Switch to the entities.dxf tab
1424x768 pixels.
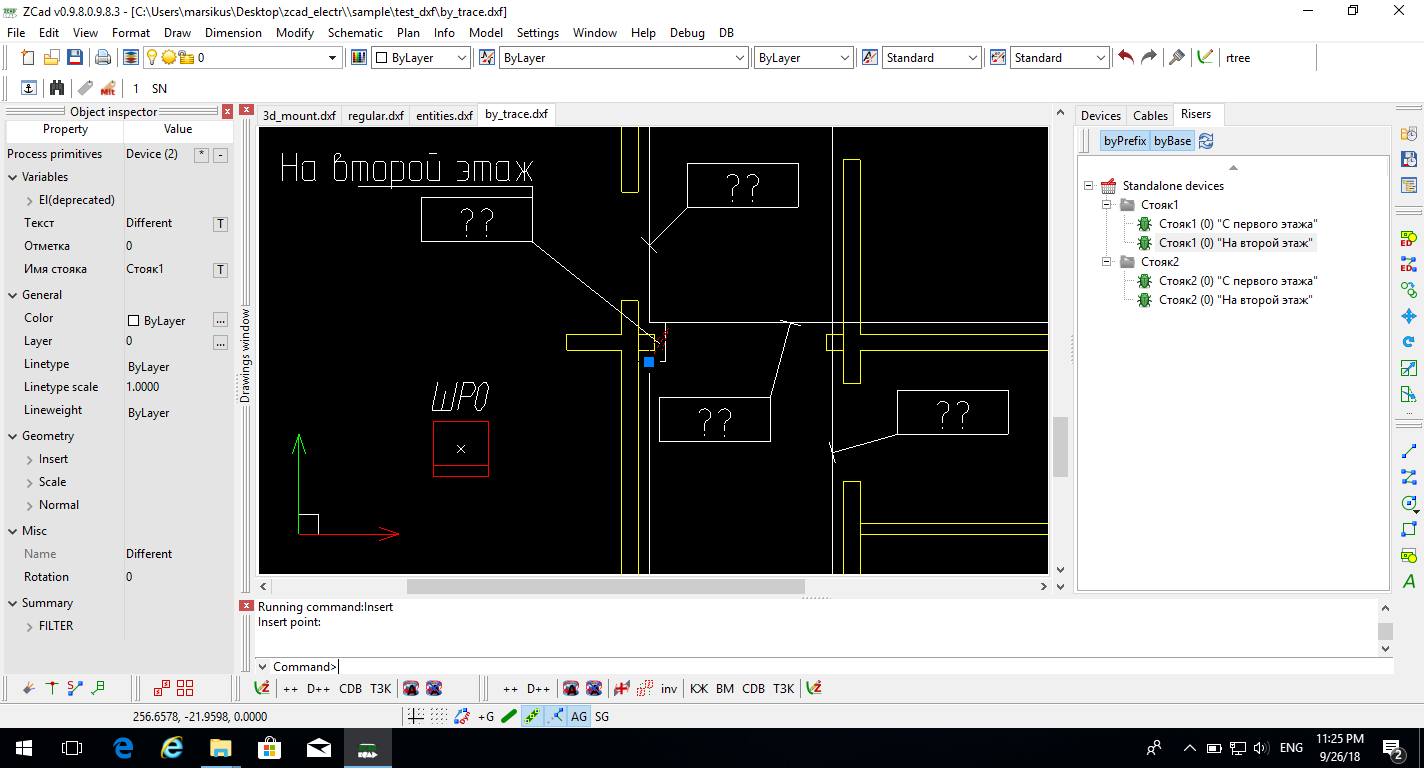pyautogui.click(x=444, y=116)
